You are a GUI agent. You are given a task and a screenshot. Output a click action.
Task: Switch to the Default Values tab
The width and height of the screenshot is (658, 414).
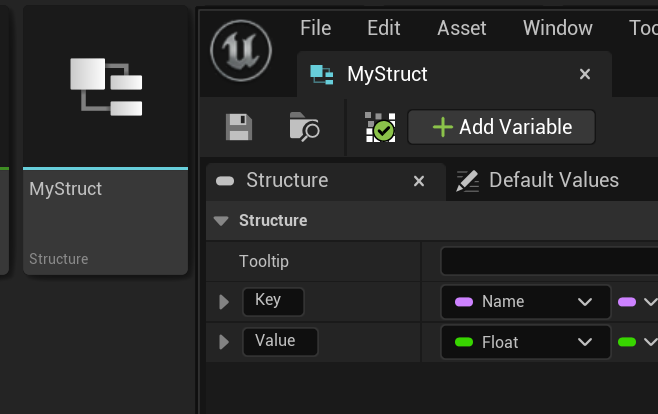(553, 181)
